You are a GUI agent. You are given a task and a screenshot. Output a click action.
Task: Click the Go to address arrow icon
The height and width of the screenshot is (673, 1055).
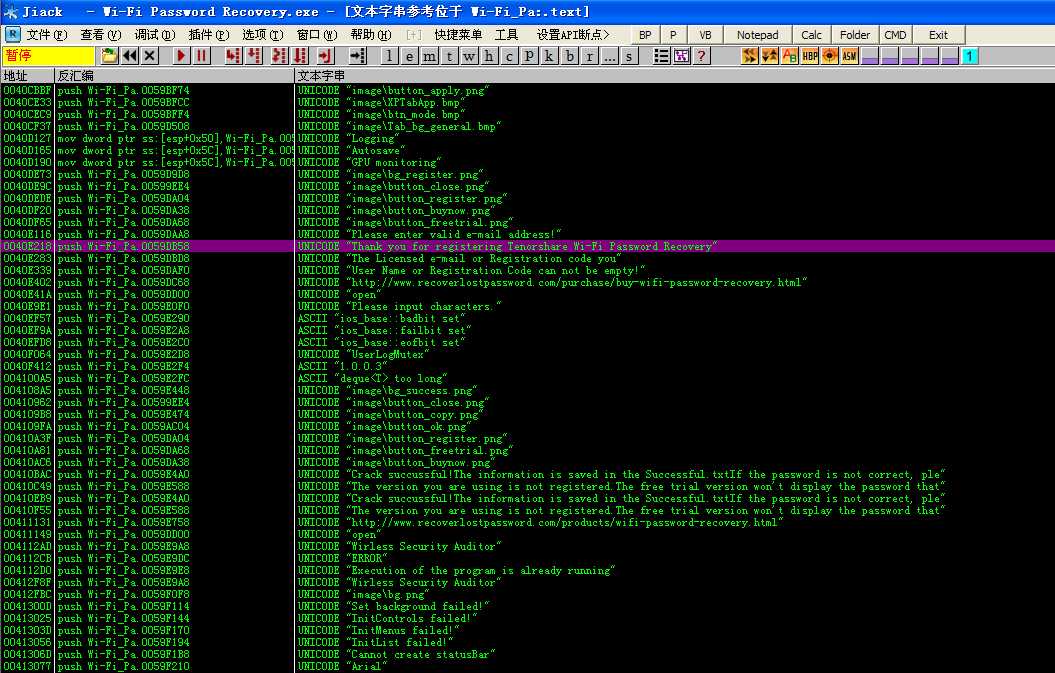tap(358, 56)
